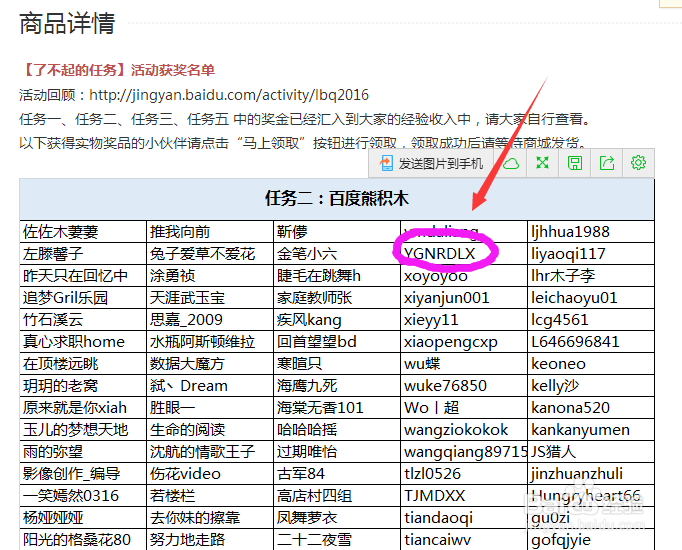Image resolution: width=682 pixels, height=550 pixels.
Task: Click the green floppy disk save icon
Action: 575,163
